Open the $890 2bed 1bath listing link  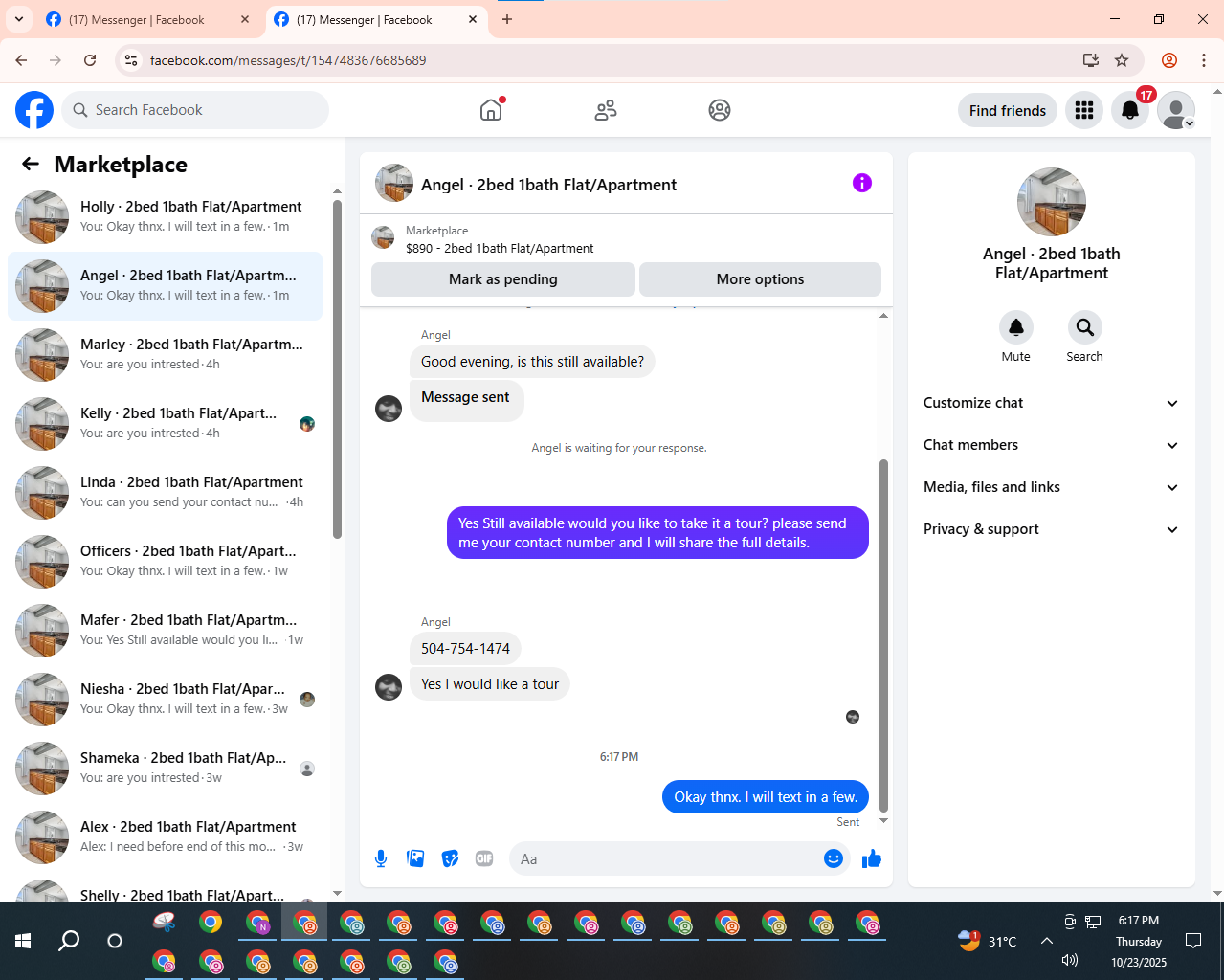[x=500, y=248]
